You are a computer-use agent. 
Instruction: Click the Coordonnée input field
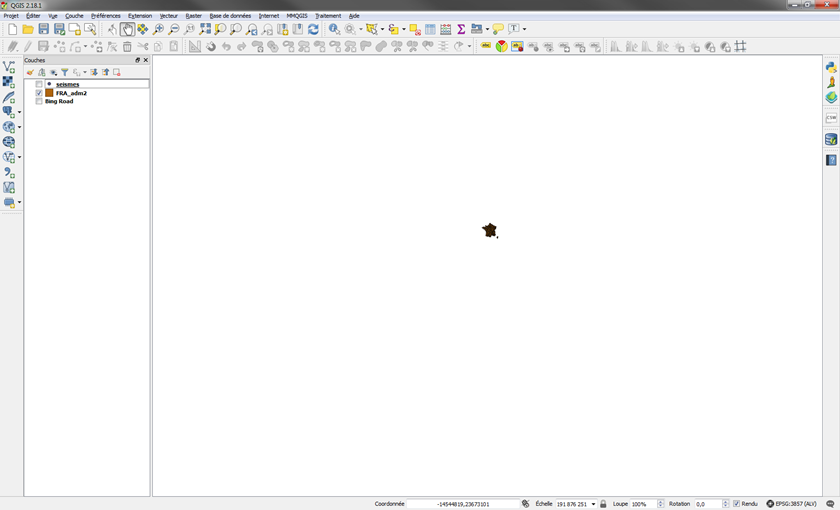tap(463, 504)
